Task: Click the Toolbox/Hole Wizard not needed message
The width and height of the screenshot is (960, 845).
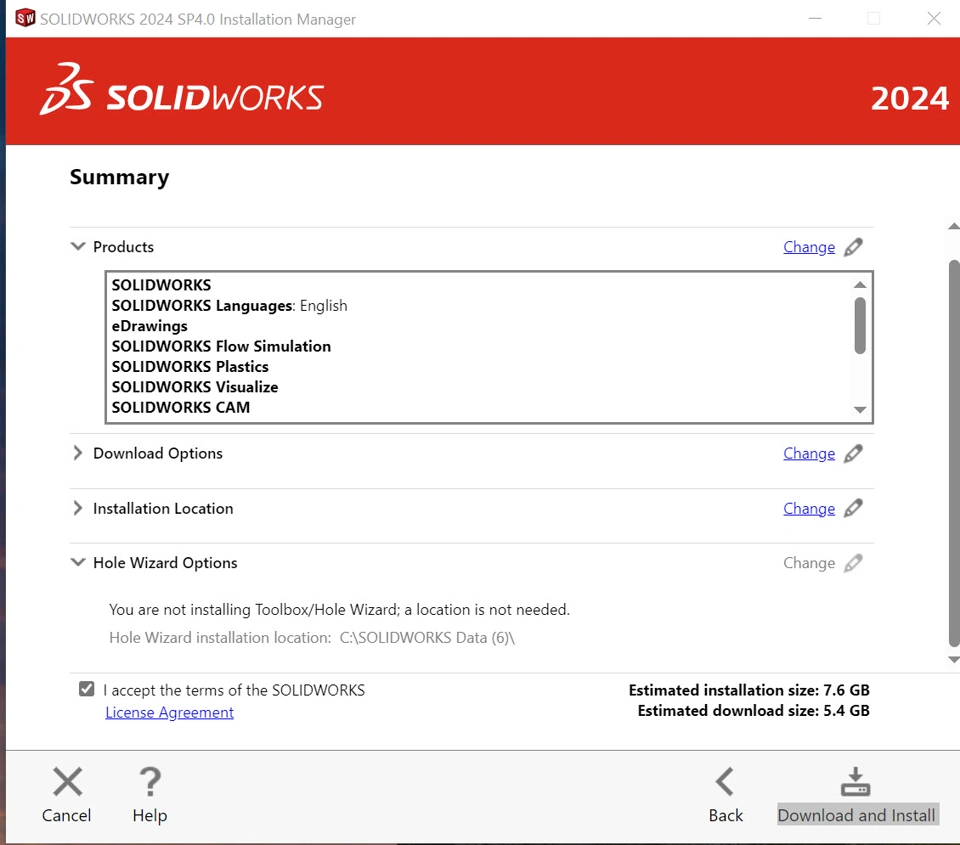Action: [x=339, y=609]
